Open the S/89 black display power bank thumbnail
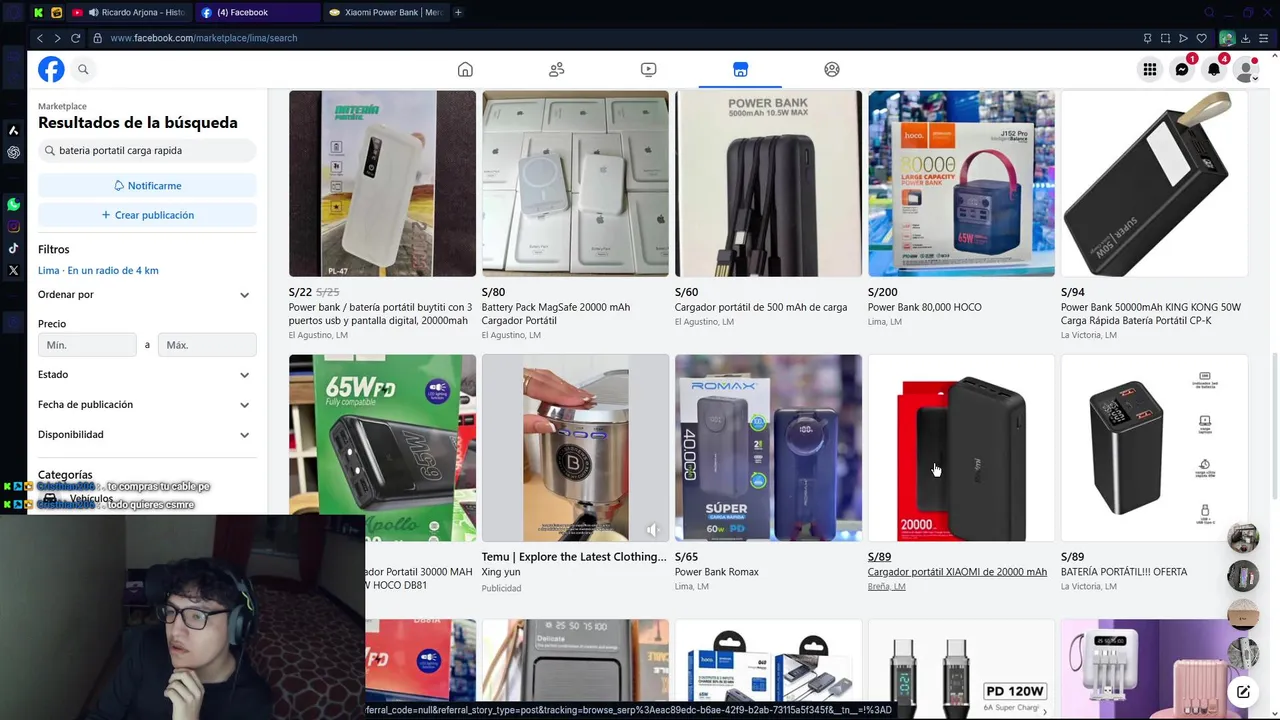The width and height of the screenshot is (1280, 720). pyautogui.click(x=1154, y=448)
